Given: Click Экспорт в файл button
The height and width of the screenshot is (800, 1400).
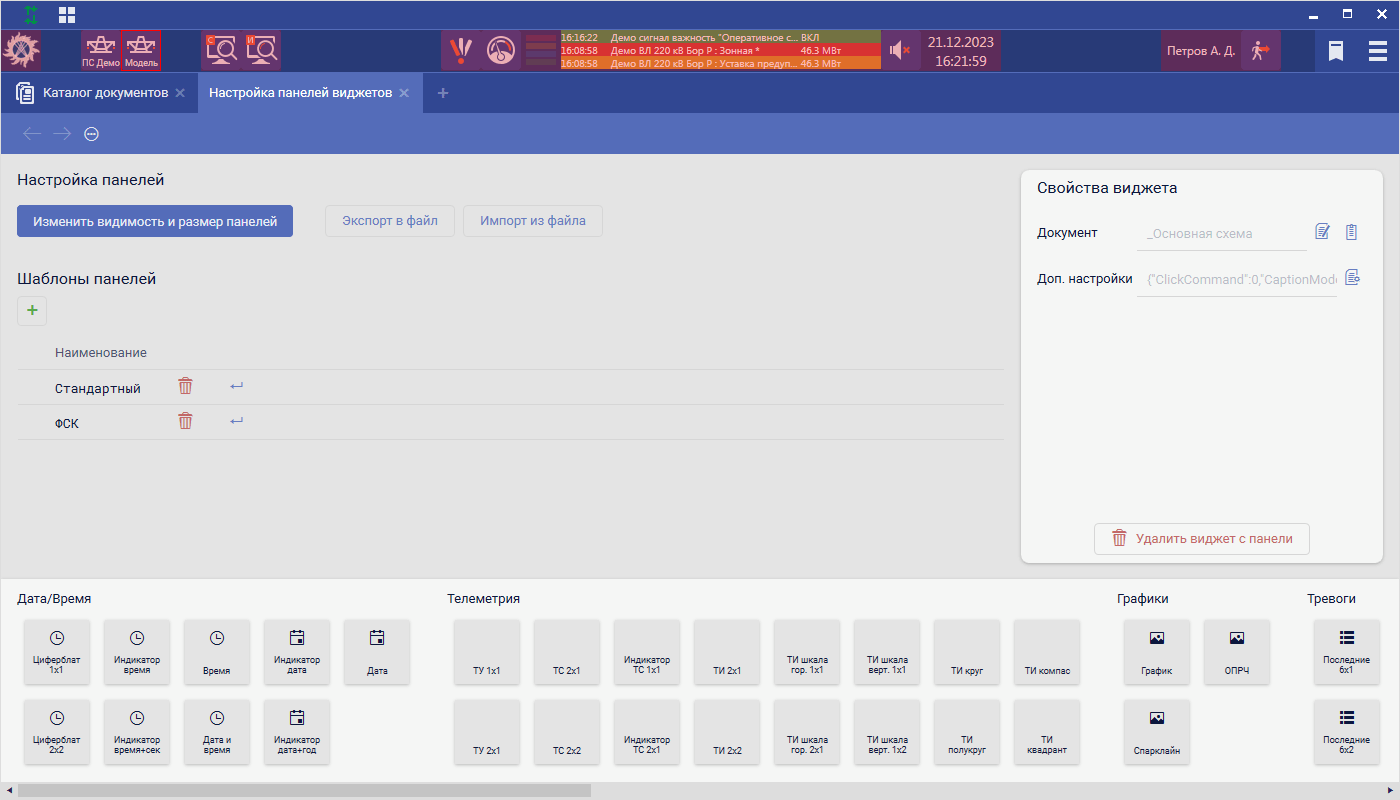Looking at the screenshot, I should coord(390,221).
